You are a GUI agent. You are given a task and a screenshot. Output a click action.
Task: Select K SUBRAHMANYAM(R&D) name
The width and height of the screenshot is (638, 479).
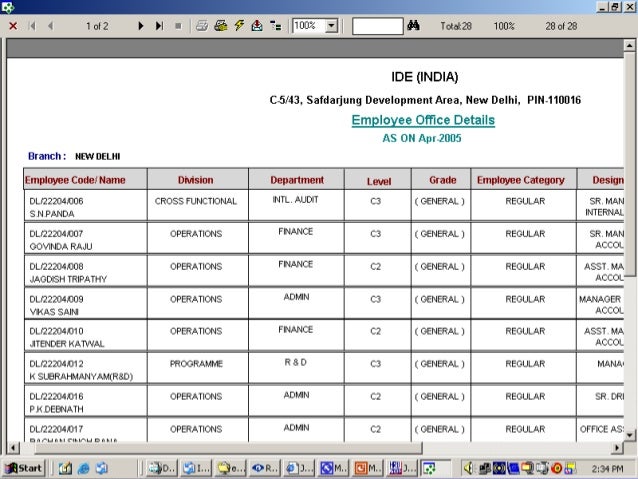click(x=81, y=376)
